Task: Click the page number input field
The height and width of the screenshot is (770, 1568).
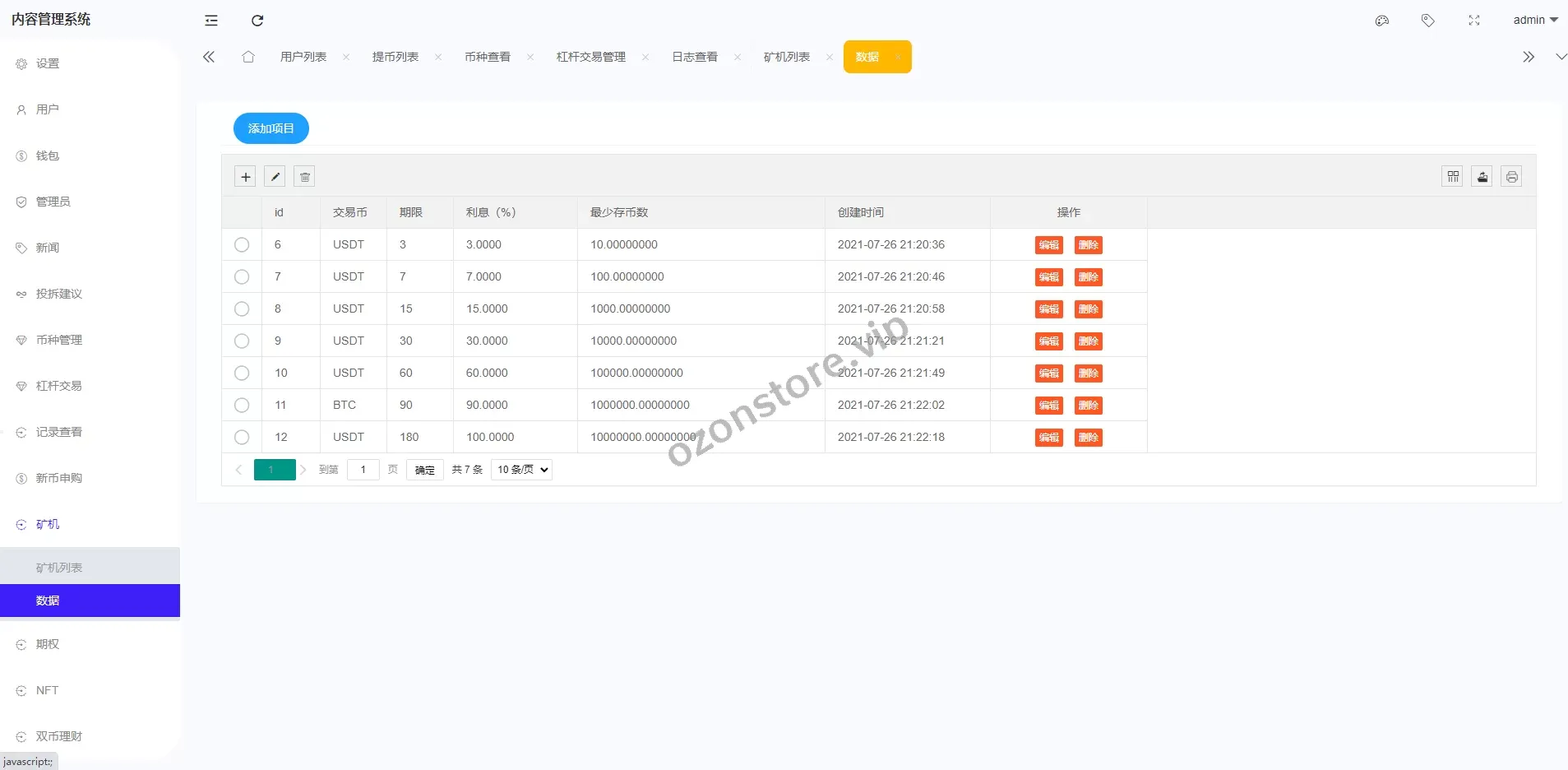Action: (363, 470)
